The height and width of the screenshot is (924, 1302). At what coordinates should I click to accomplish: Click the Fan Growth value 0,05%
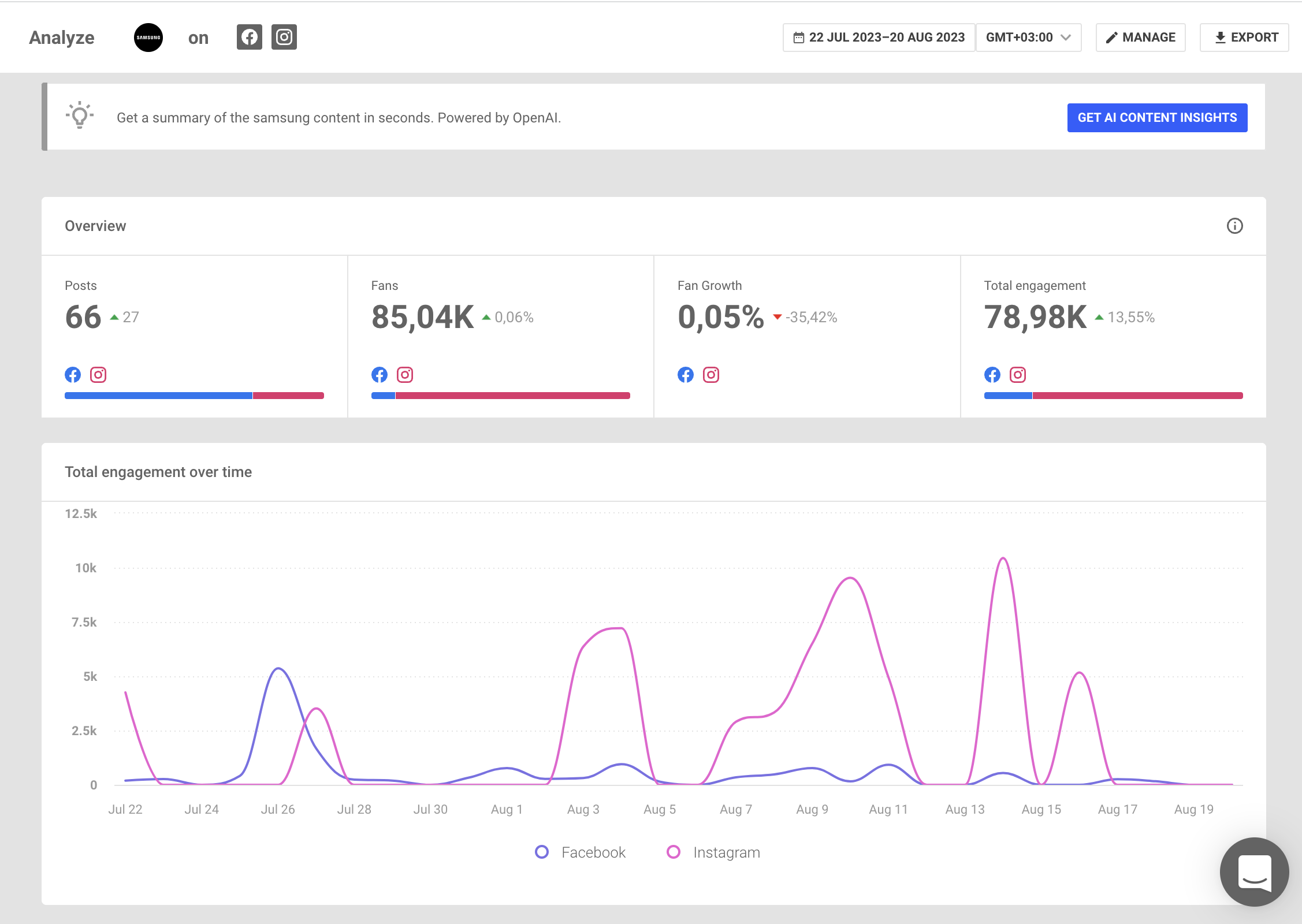click(x=721, y=317)
